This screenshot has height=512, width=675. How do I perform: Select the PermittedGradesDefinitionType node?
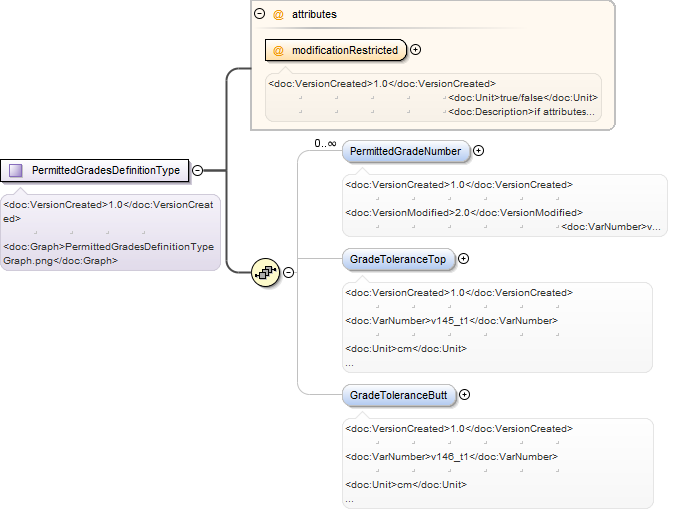pyautogui.click(x=95, y=171)
